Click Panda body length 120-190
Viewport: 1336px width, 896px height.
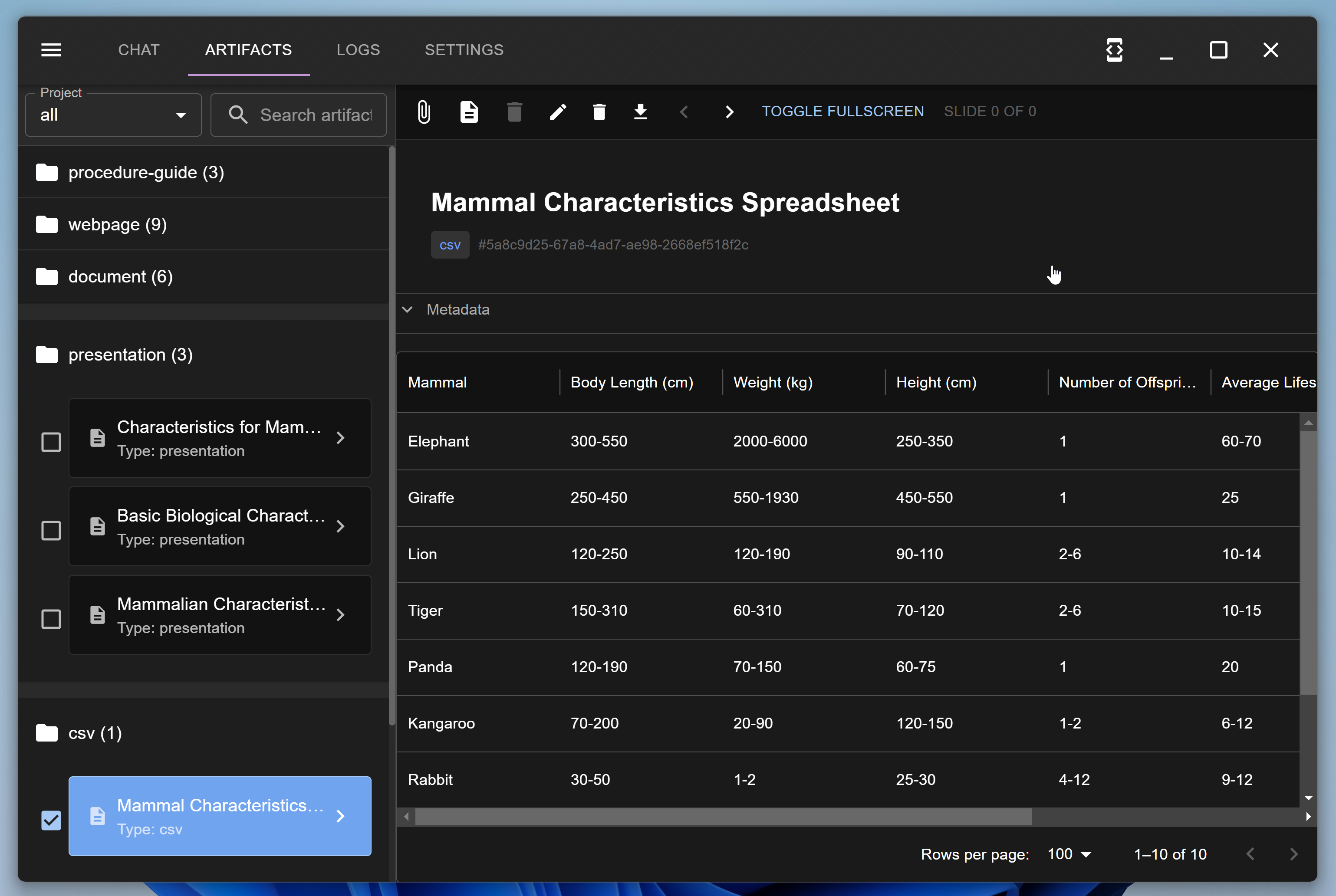tap(599, 666)
